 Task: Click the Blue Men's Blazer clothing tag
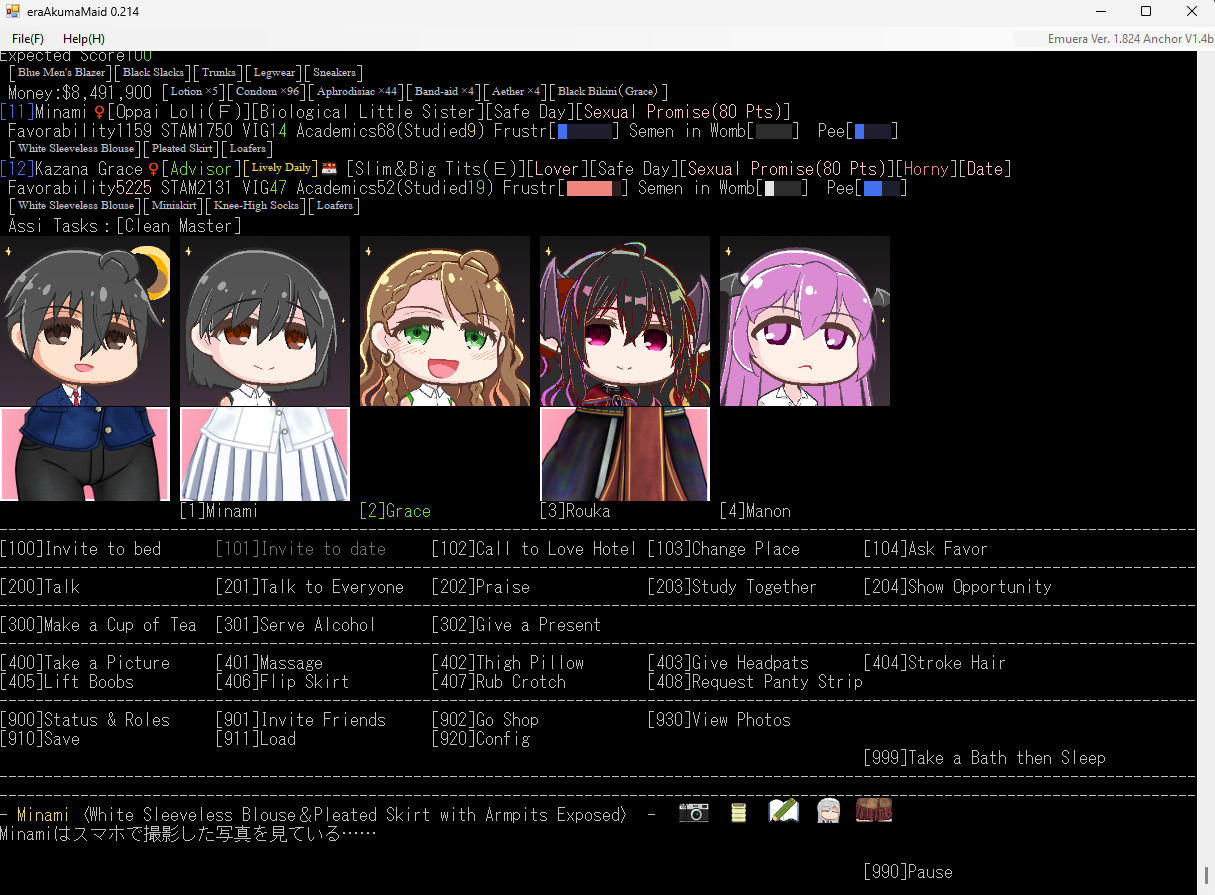point(59,73)
